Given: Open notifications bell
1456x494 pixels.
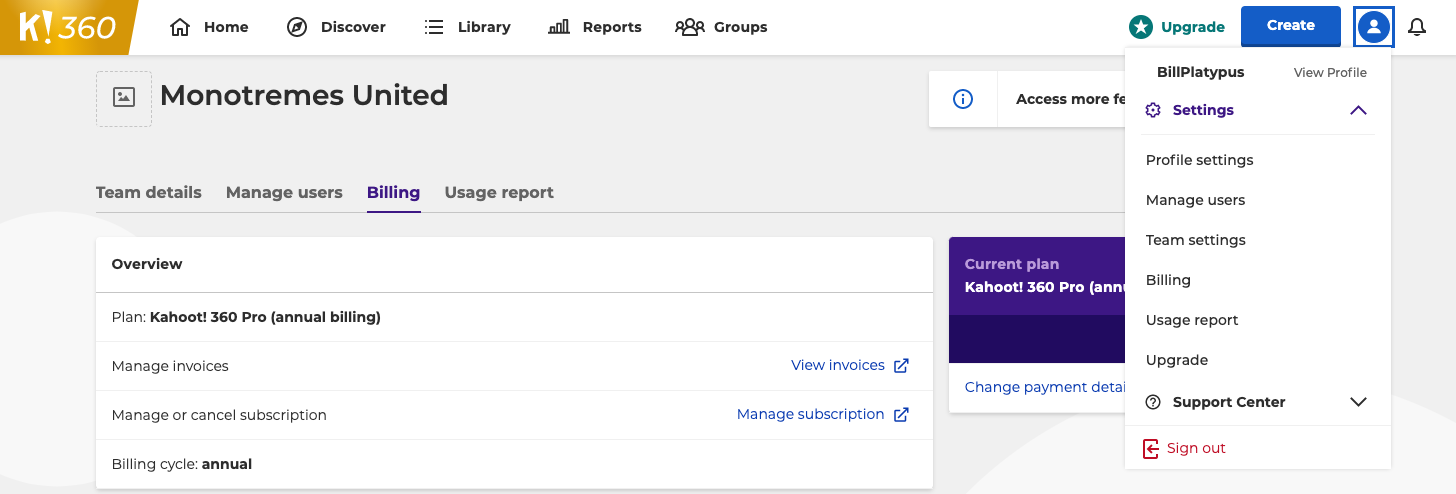Looking at the screenshot, I should (x=1417, y=27).
